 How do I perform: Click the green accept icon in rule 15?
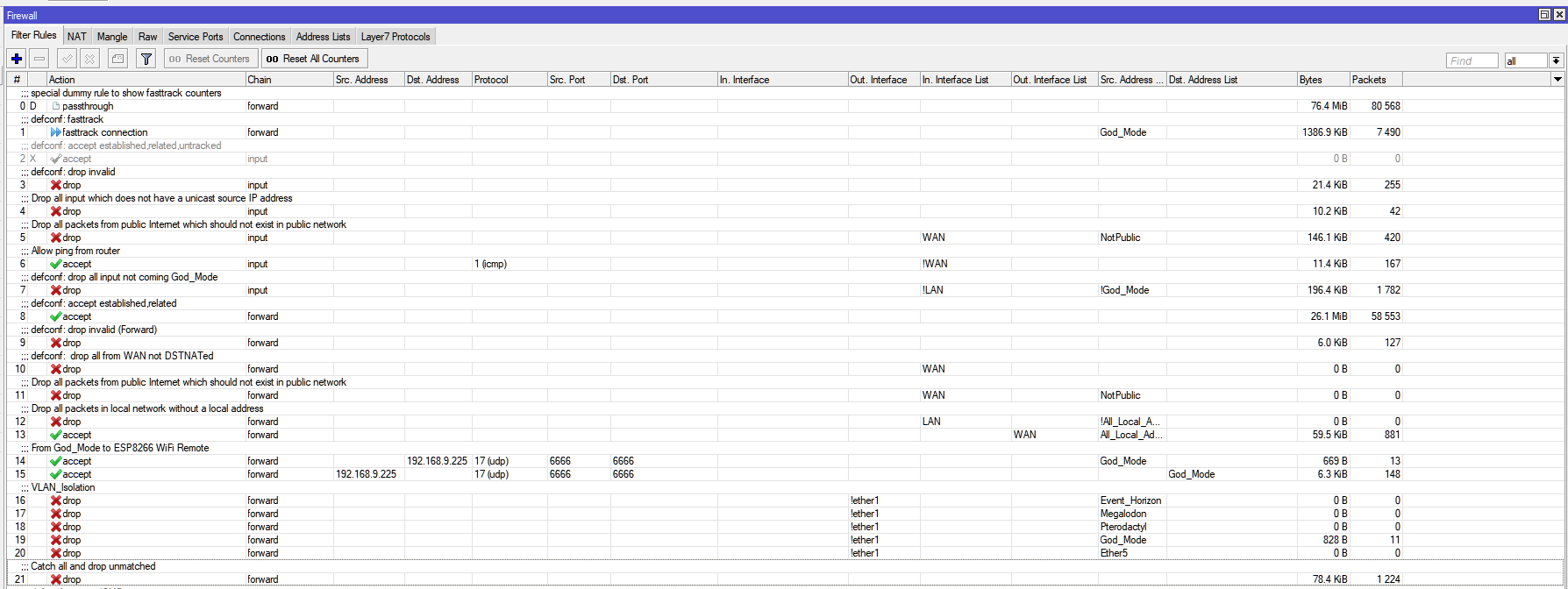(x=56, y=474)
